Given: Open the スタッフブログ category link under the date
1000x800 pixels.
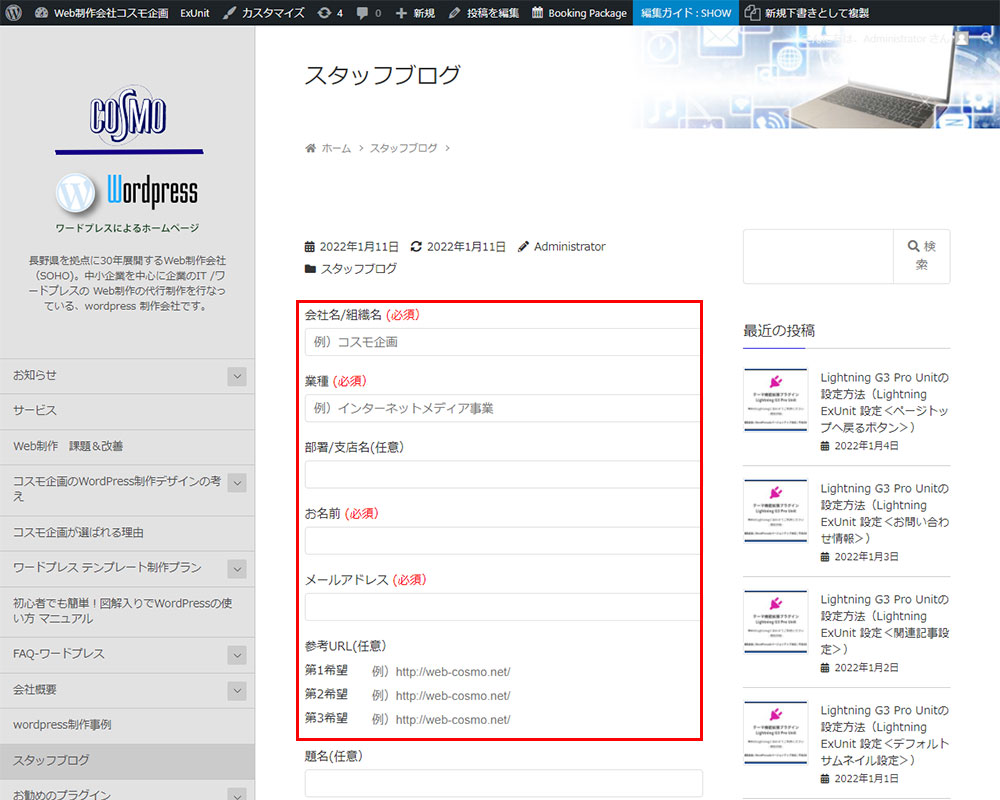Looking at the screenshot, I should coord(358,269).
